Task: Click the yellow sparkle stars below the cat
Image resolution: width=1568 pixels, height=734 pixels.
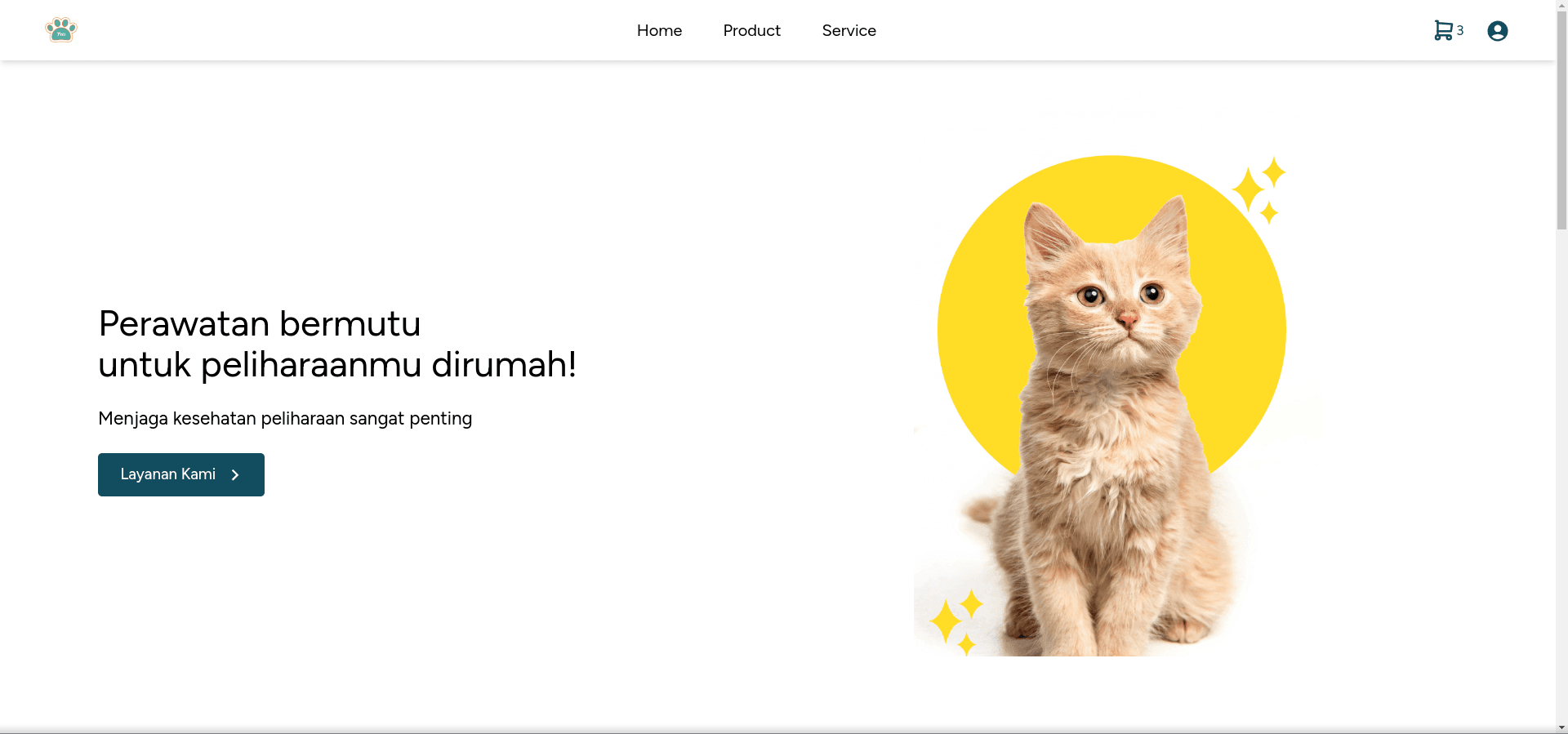Action: click(955, 622)
